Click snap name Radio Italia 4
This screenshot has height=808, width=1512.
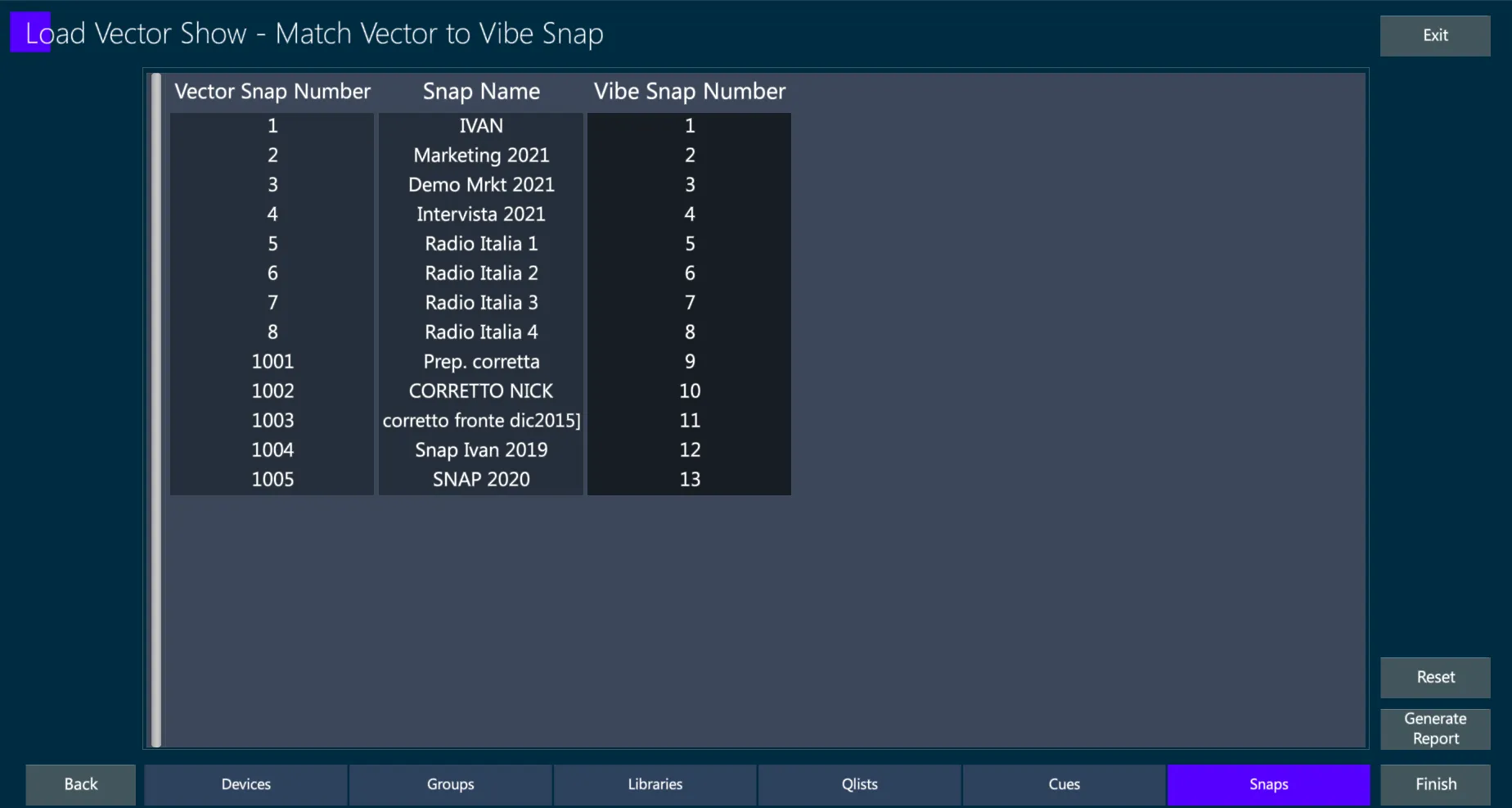(x=481, y=332)
